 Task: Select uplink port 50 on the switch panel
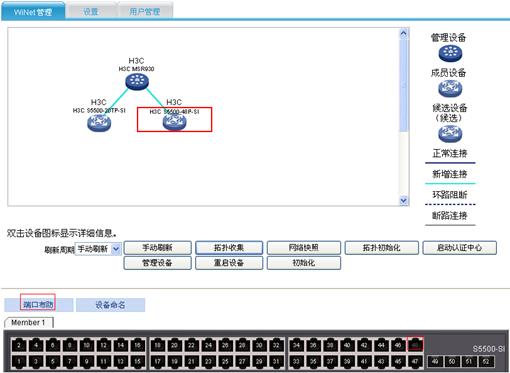pos(452,361)
